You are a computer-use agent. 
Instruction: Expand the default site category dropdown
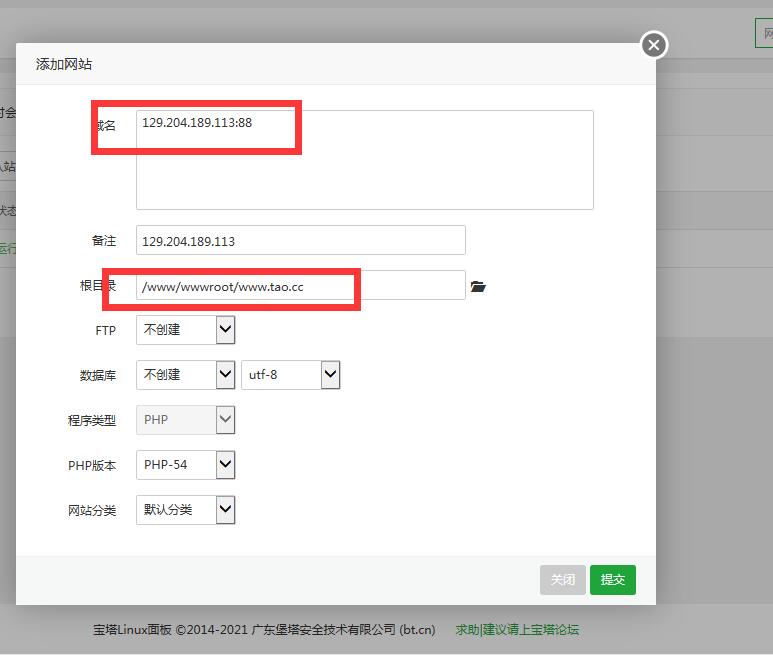click(185, 510)
